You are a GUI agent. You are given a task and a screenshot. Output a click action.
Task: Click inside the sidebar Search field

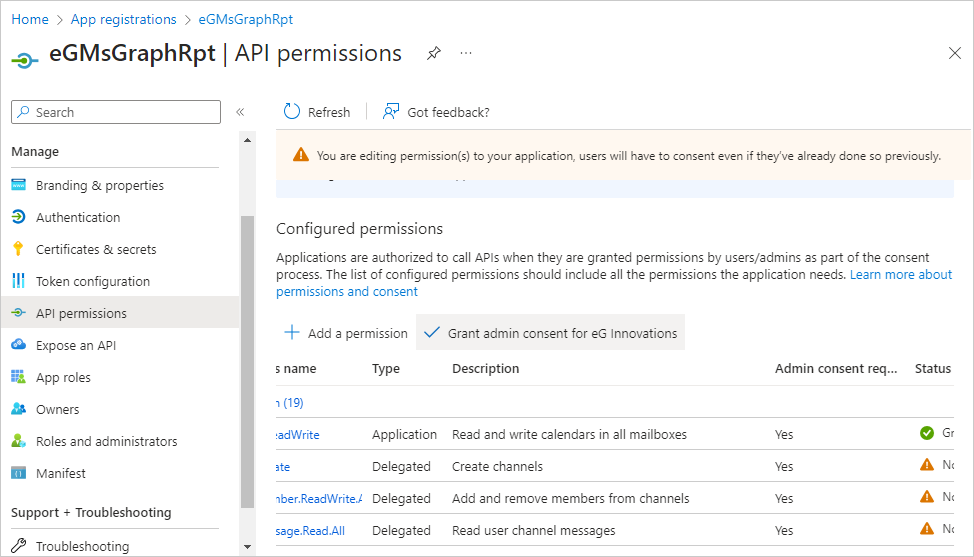(116, 112)
